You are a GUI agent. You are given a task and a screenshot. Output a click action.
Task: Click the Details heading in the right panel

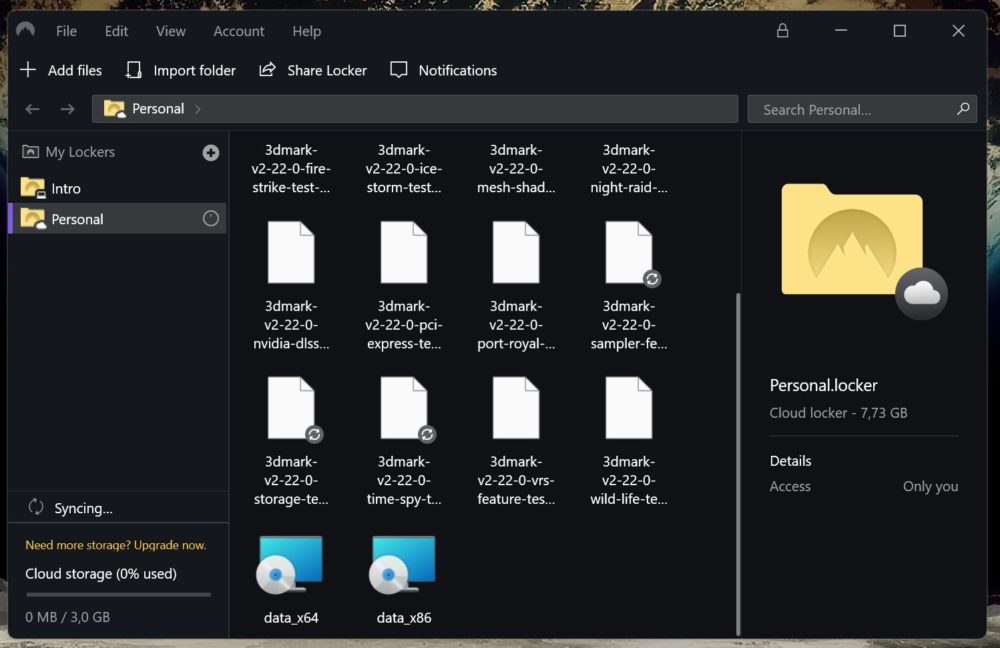click(x=790, y=460)
